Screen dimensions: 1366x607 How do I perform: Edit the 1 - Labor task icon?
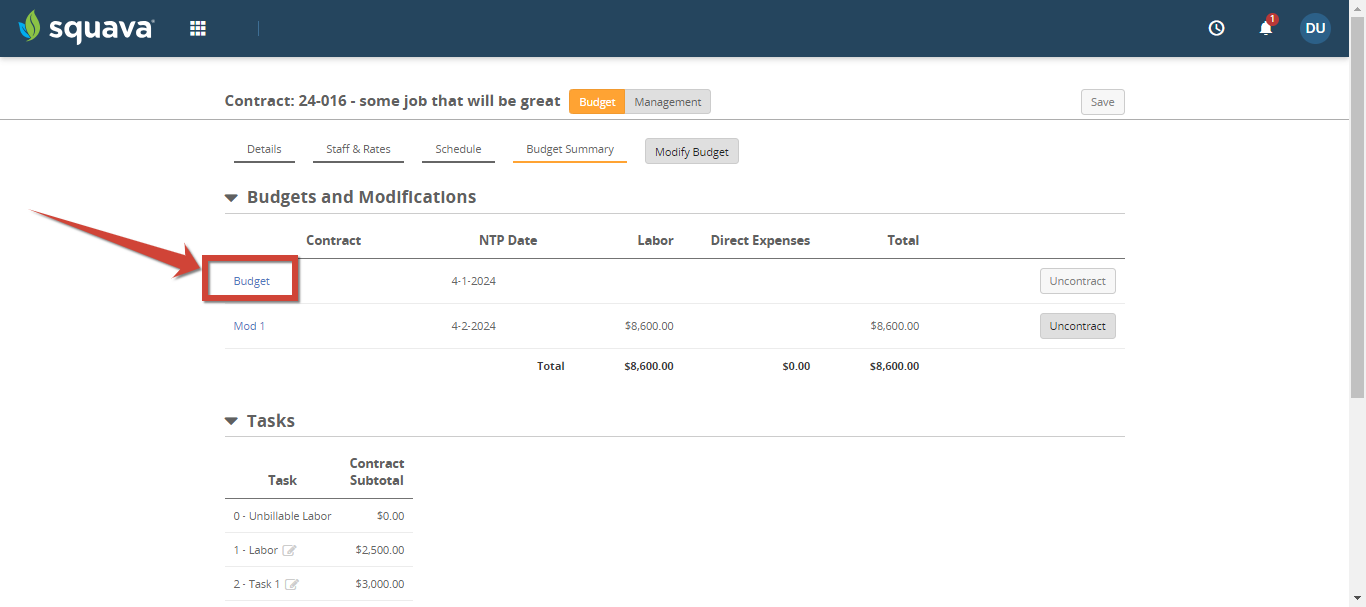pos(289,550)
